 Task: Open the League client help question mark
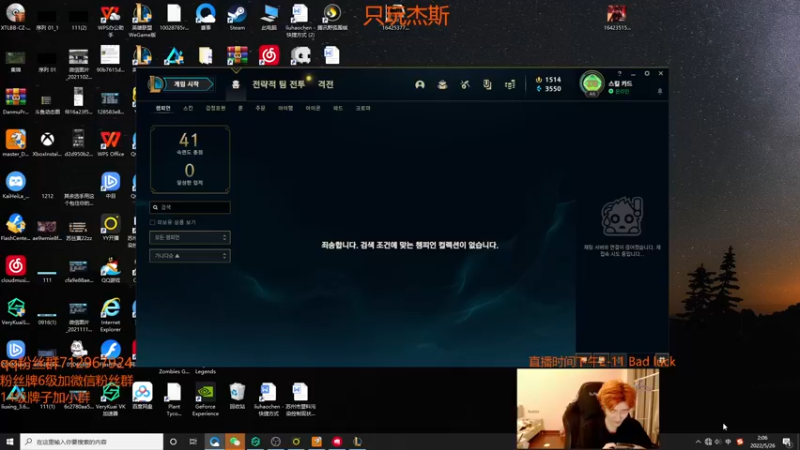(619, 73)
